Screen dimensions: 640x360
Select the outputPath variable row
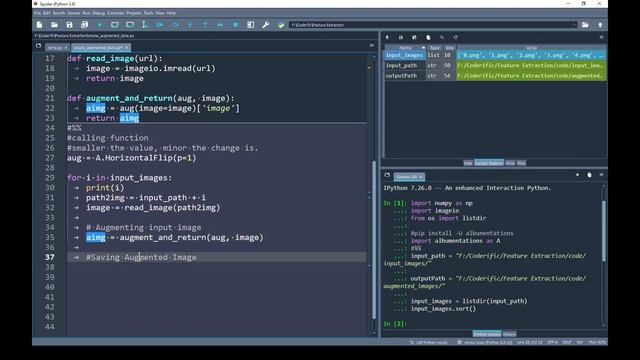coord(495,76)
